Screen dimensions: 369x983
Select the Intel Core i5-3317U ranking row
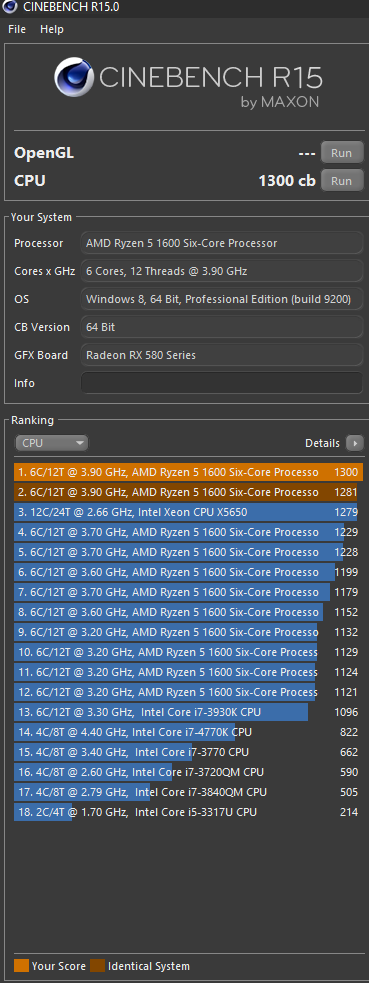[x=188, y=812]
